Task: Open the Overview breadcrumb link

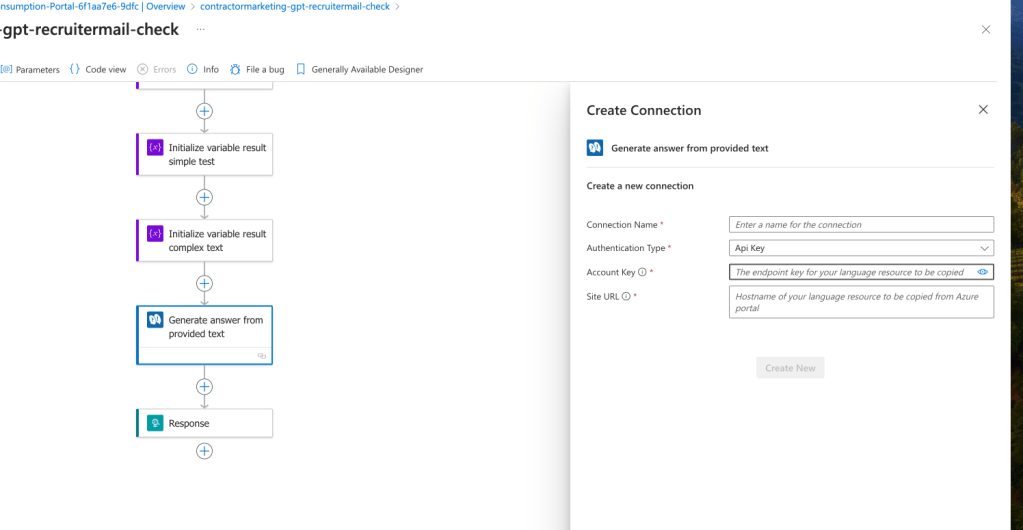Action: click(166, 7)
